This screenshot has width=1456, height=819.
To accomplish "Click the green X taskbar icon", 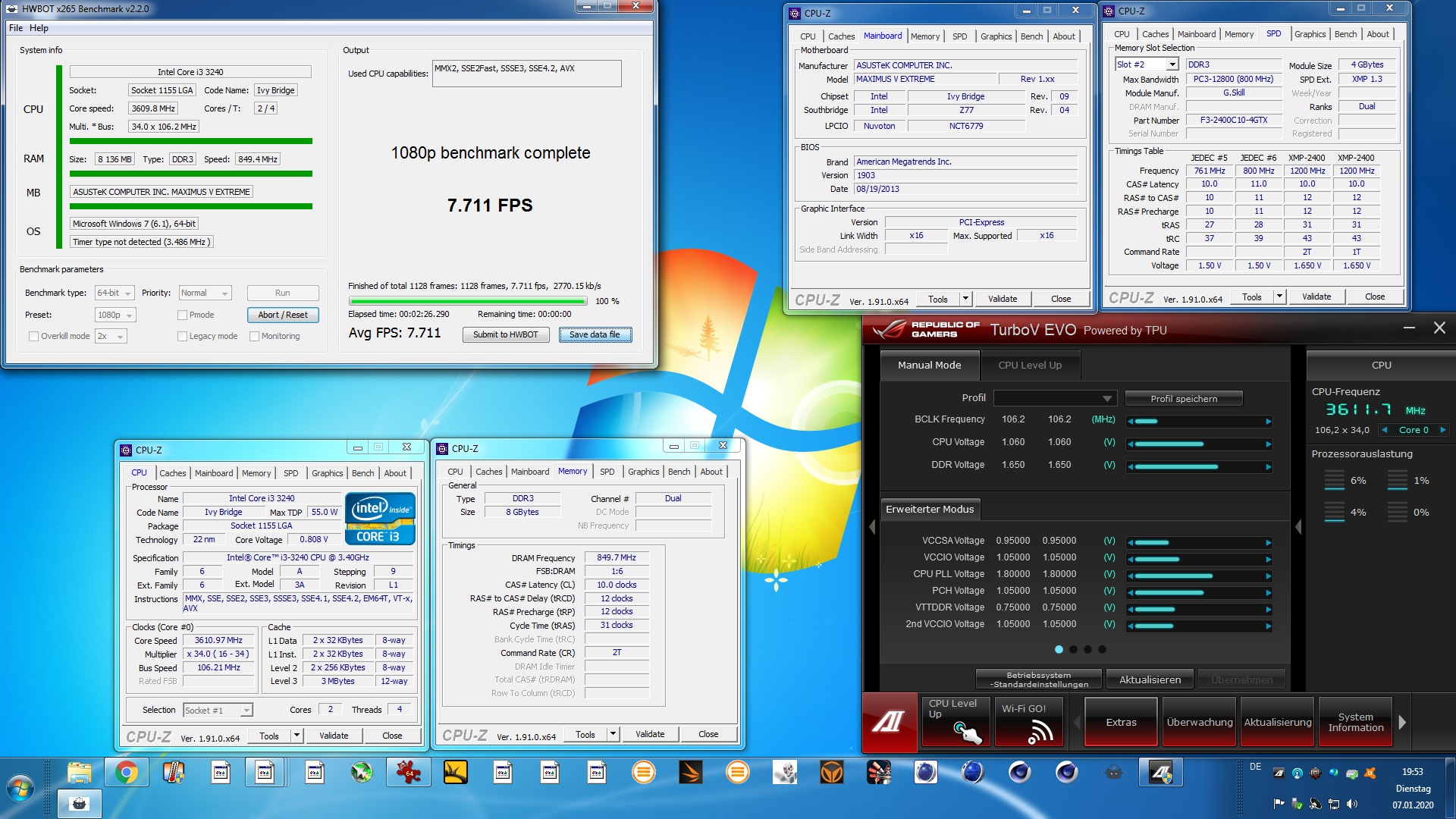I will 362,773.
